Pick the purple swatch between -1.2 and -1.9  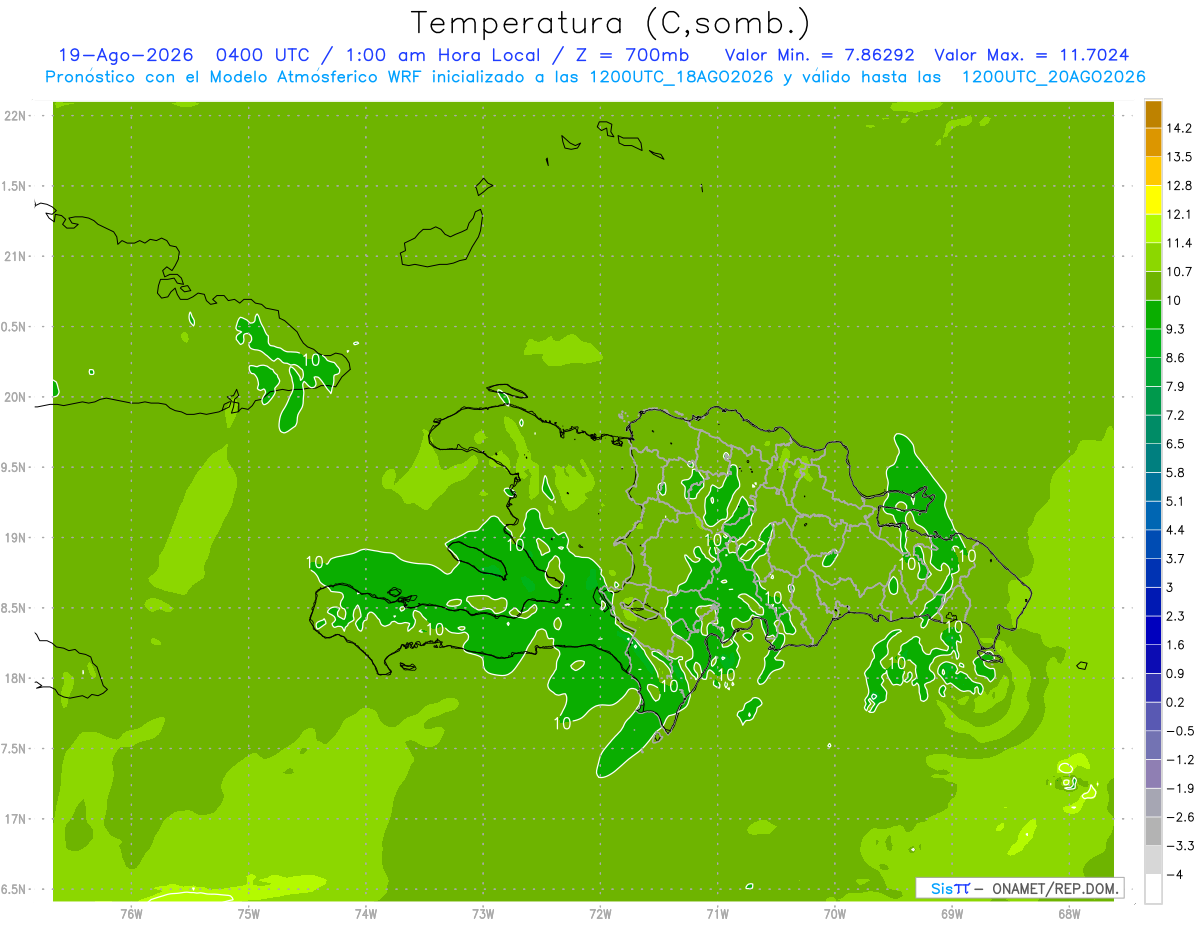[1153, 773]
